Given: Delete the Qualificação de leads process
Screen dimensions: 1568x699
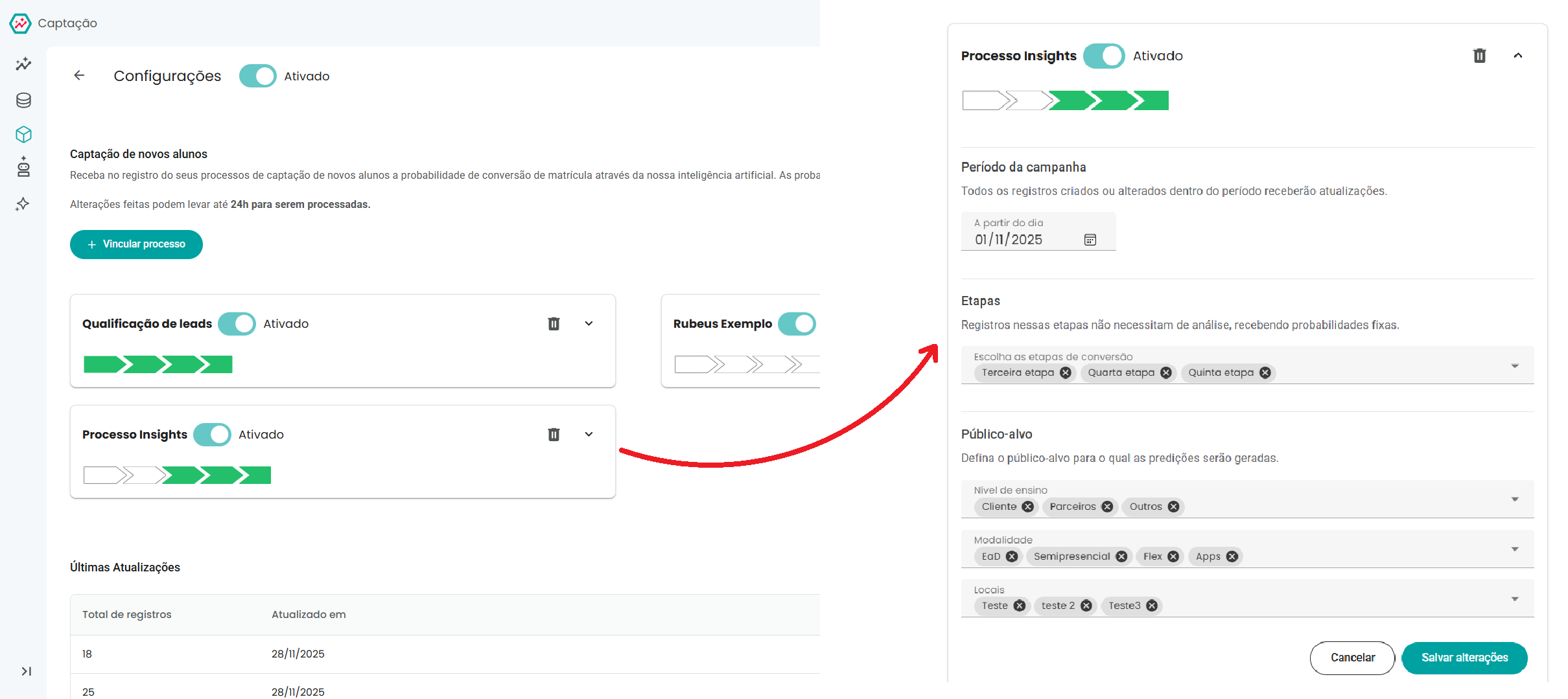Looking at the screenshot, I should (x=554, y=324).
